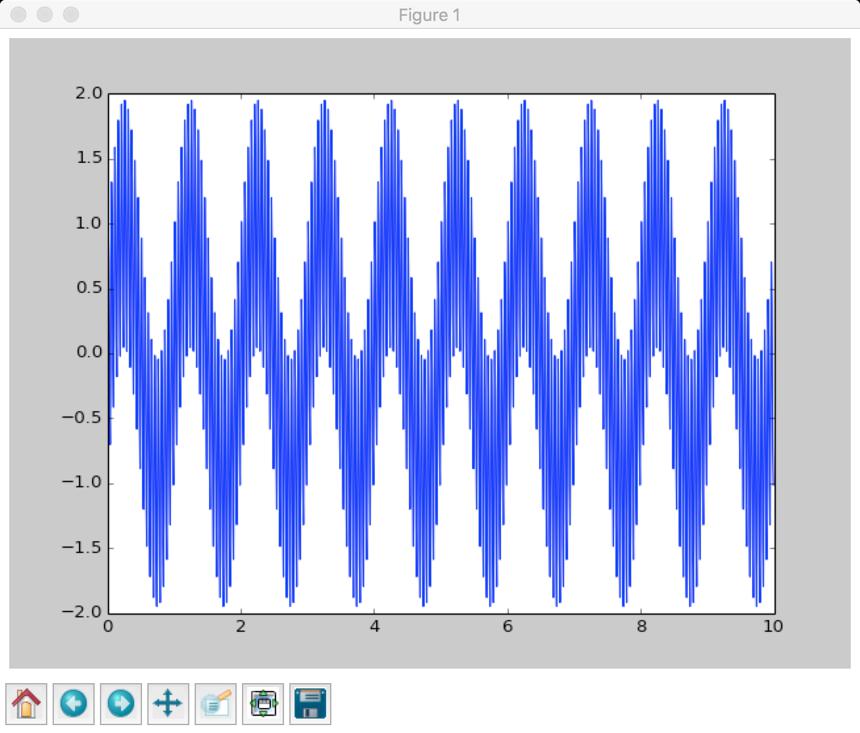This screenshot has width=860, height=733.
Task: Click the 2.0 label on the y-axis
Action: [89, 94]
